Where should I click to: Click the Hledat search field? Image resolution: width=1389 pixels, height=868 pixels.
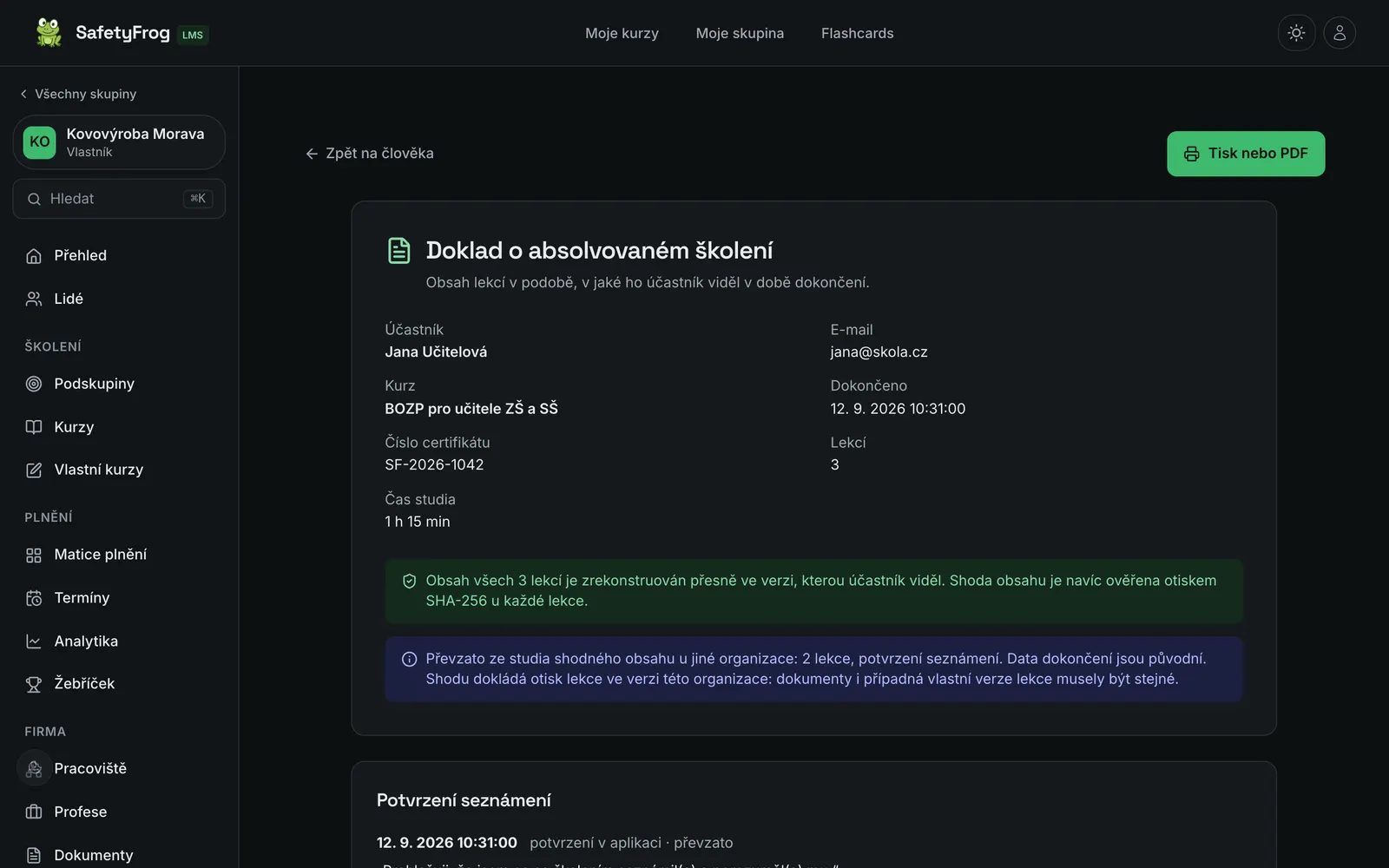pos(119,199)
